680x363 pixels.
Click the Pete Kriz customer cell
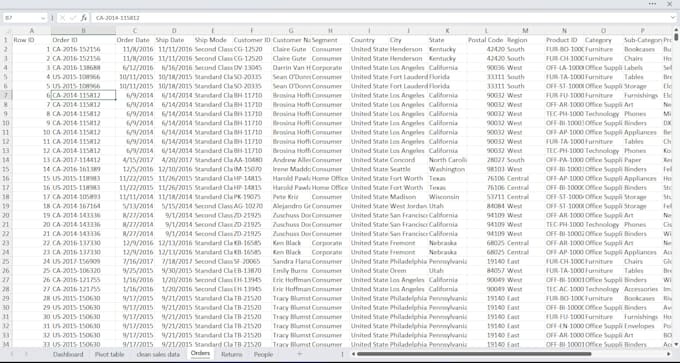[x=291, y=197]
